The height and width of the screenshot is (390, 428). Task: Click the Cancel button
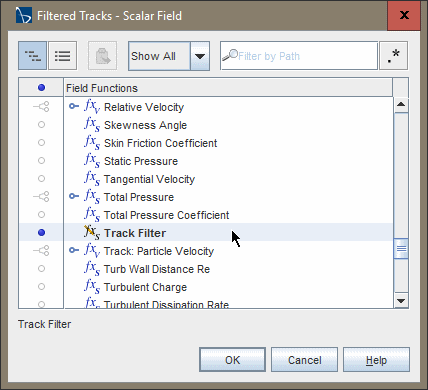[x=304, y=360]
